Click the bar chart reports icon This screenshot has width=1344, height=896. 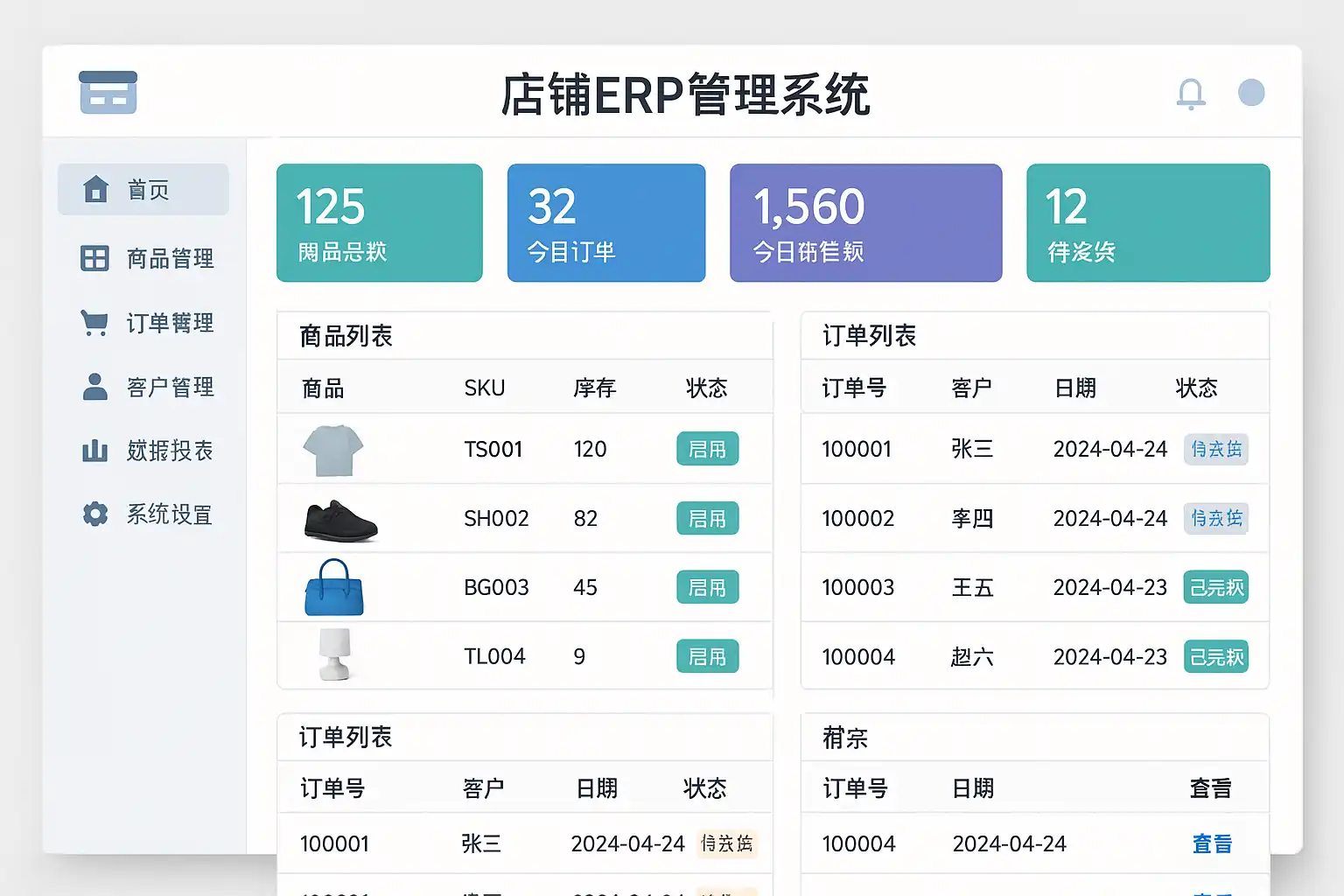click(94, 451)
